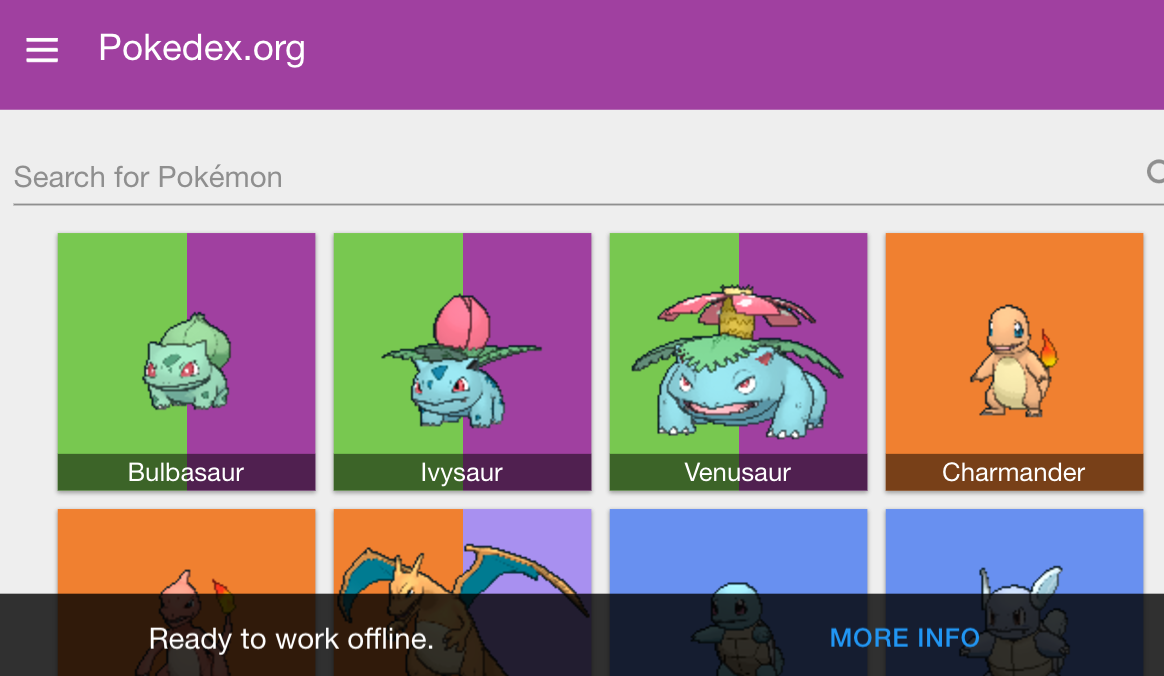Click the Venusaur name label

[x=738, y=473]
